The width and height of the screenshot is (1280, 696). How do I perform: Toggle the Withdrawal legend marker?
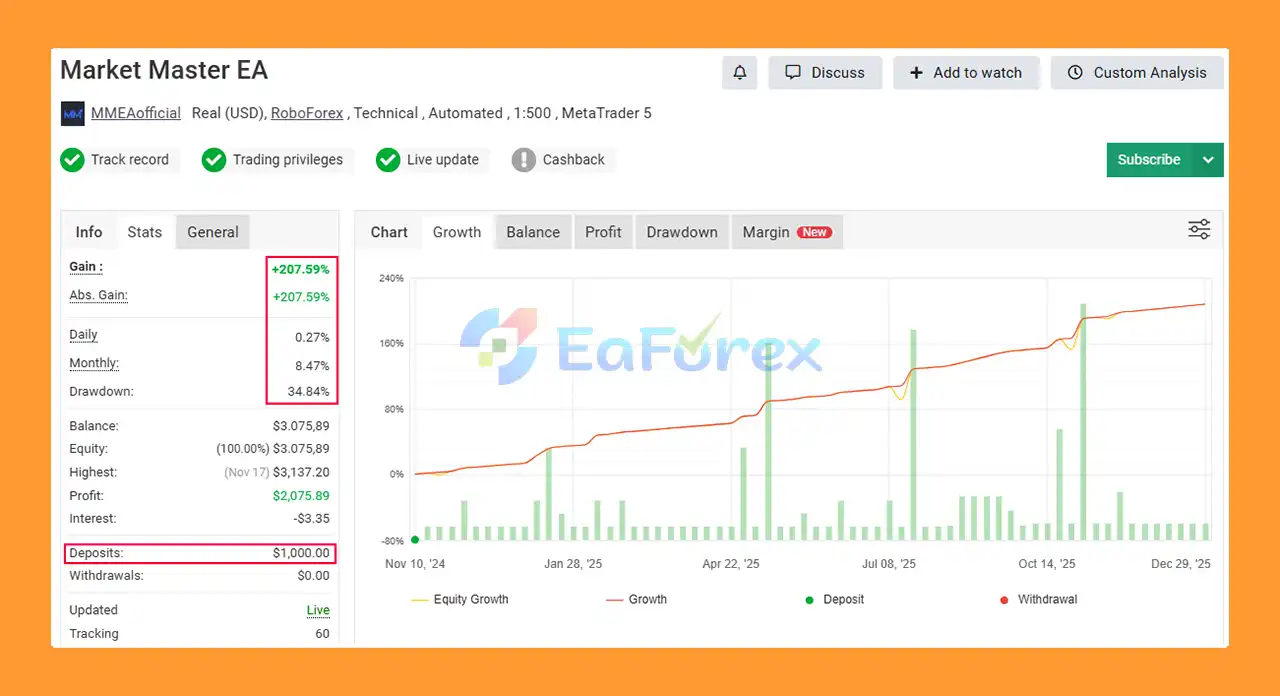[1004, 600]
